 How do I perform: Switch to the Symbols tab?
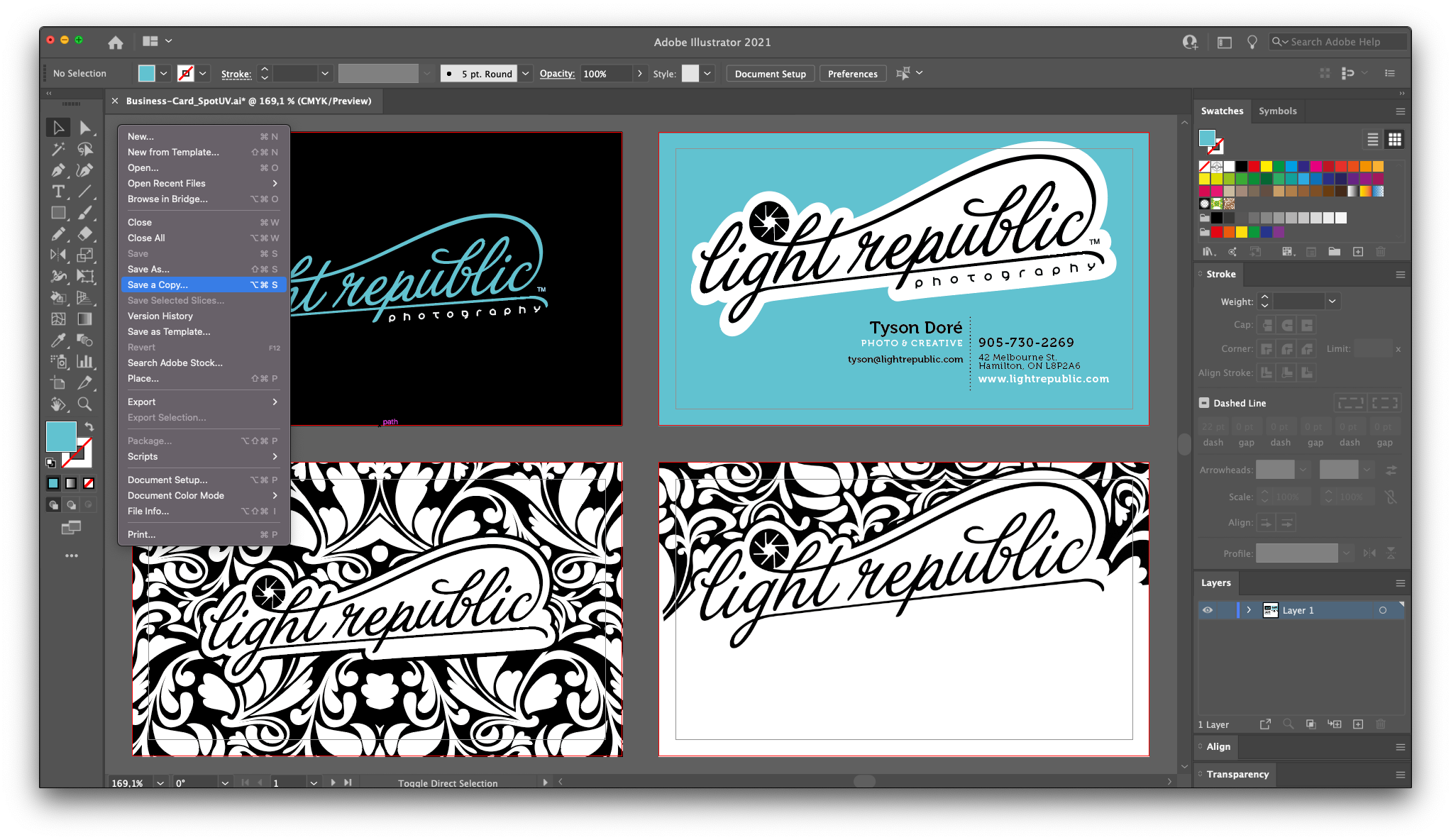(1277, 111)
